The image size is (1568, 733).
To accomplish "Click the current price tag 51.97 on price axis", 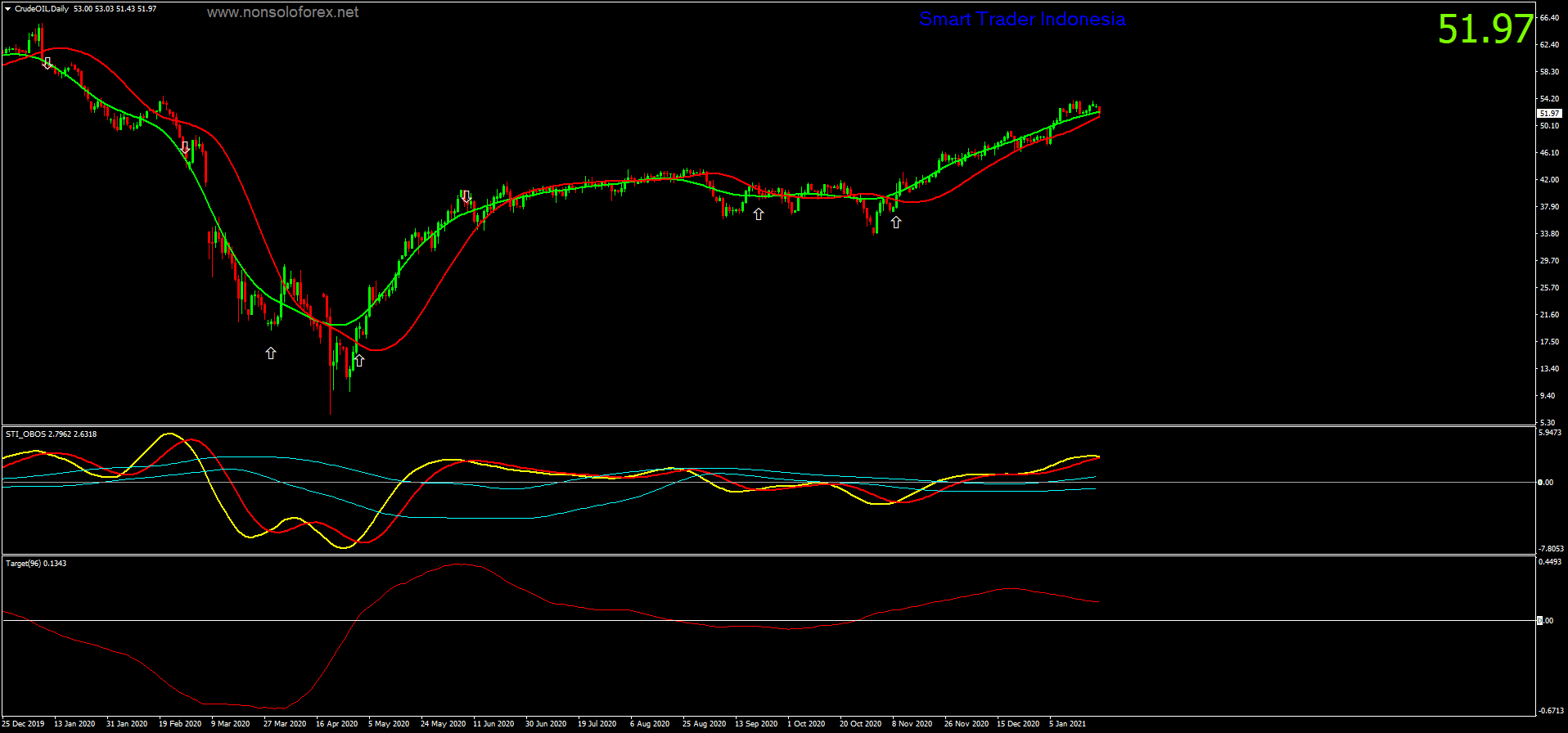I will coord(1549,114).
